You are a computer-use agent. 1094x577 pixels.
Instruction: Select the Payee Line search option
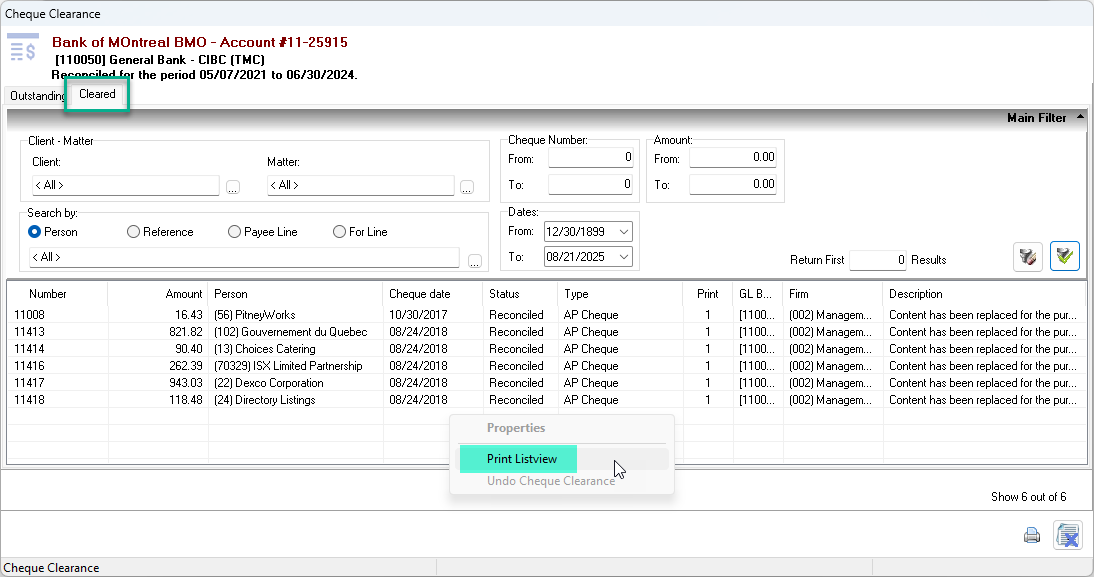click(x=263, y=232)
